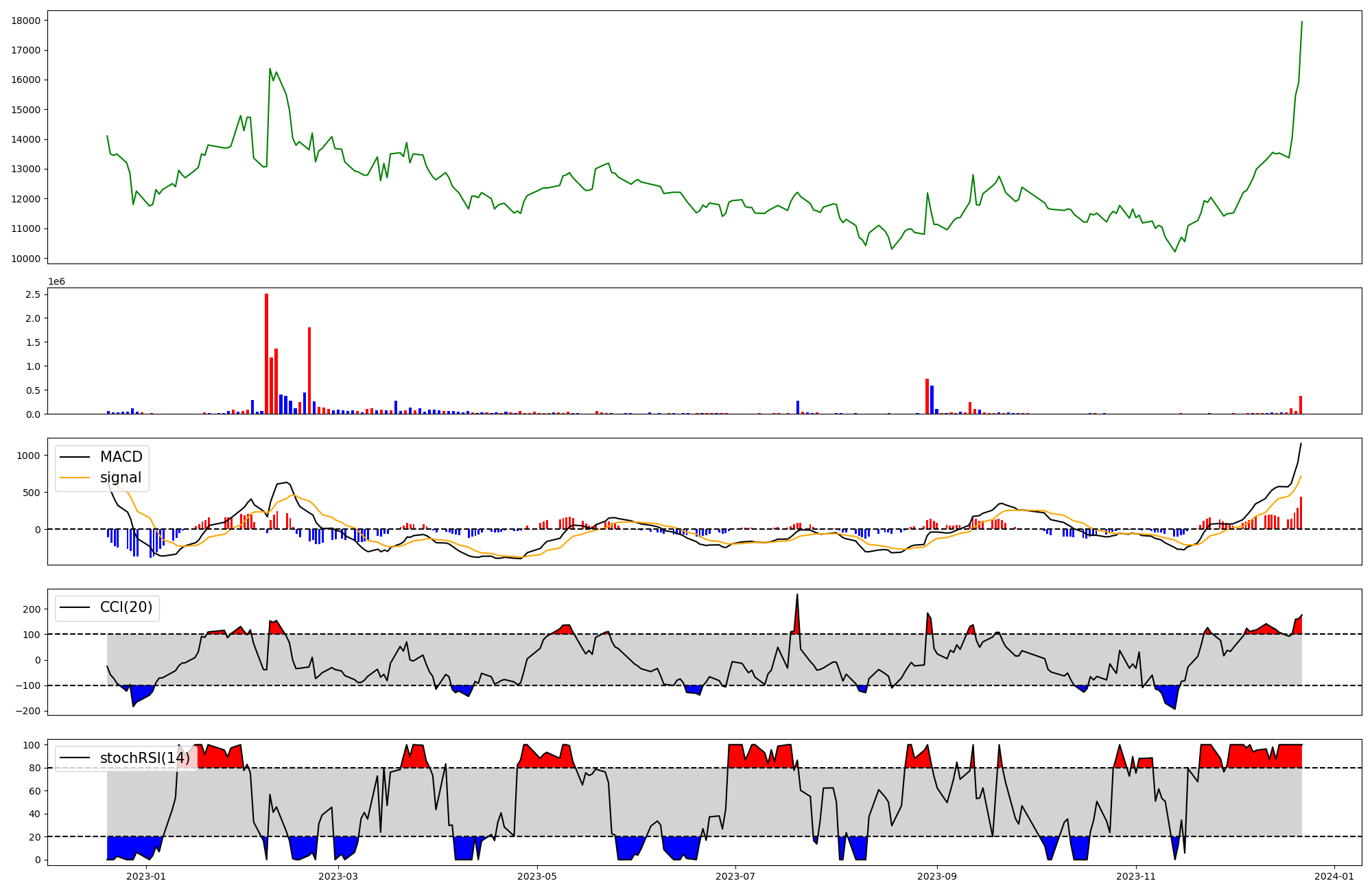Click the tallest CCI spike above 200
Screen dimensions: 1372x892
(796, 596)
